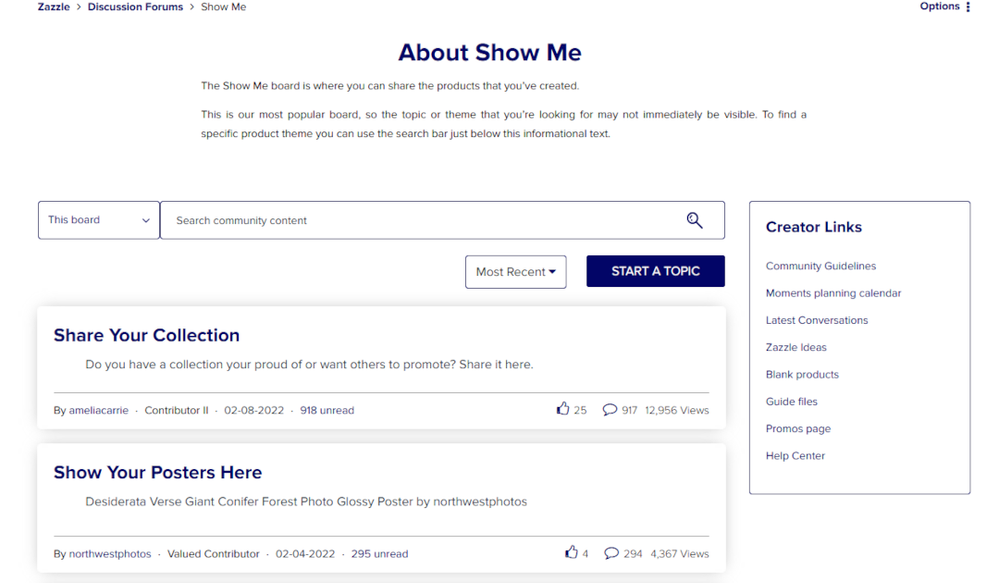View ameliacarrie's author profile

point(98,410)
